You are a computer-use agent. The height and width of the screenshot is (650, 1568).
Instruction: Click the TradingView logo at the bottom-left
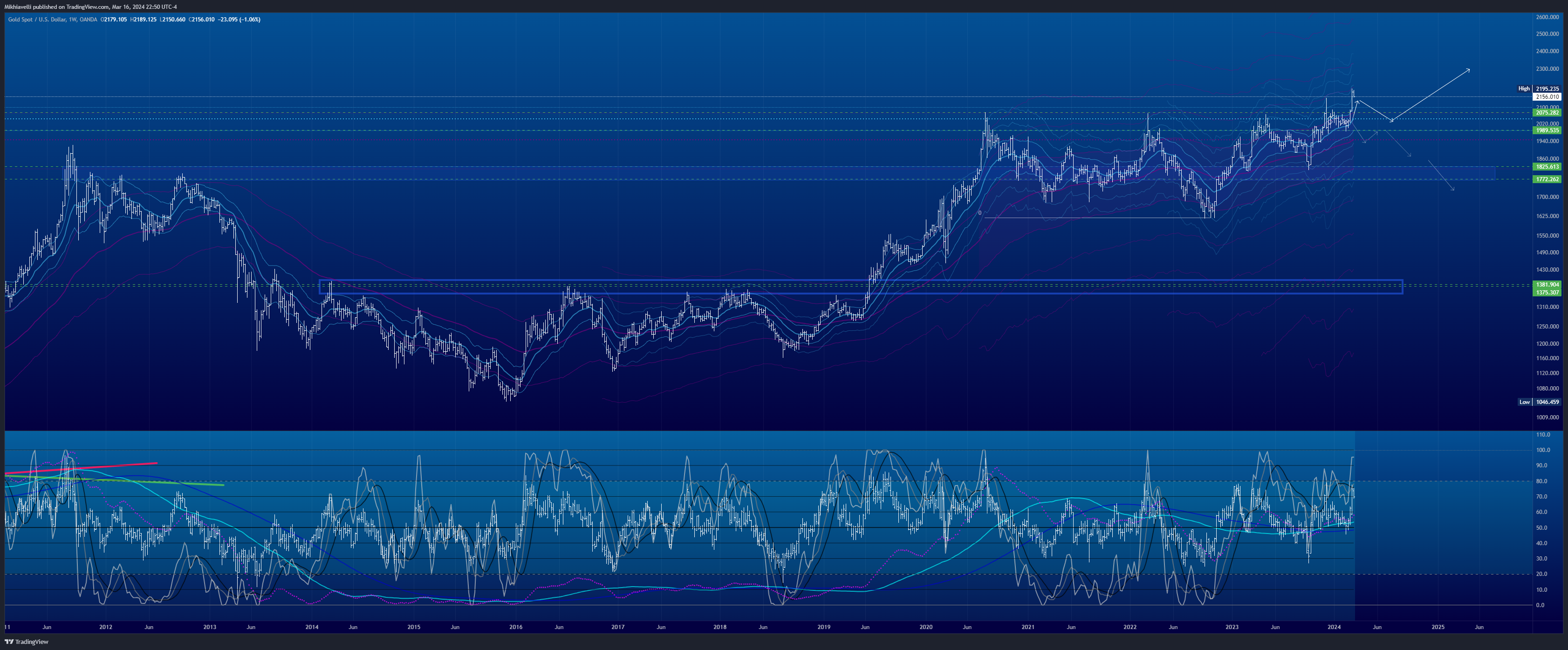(26, 642)
